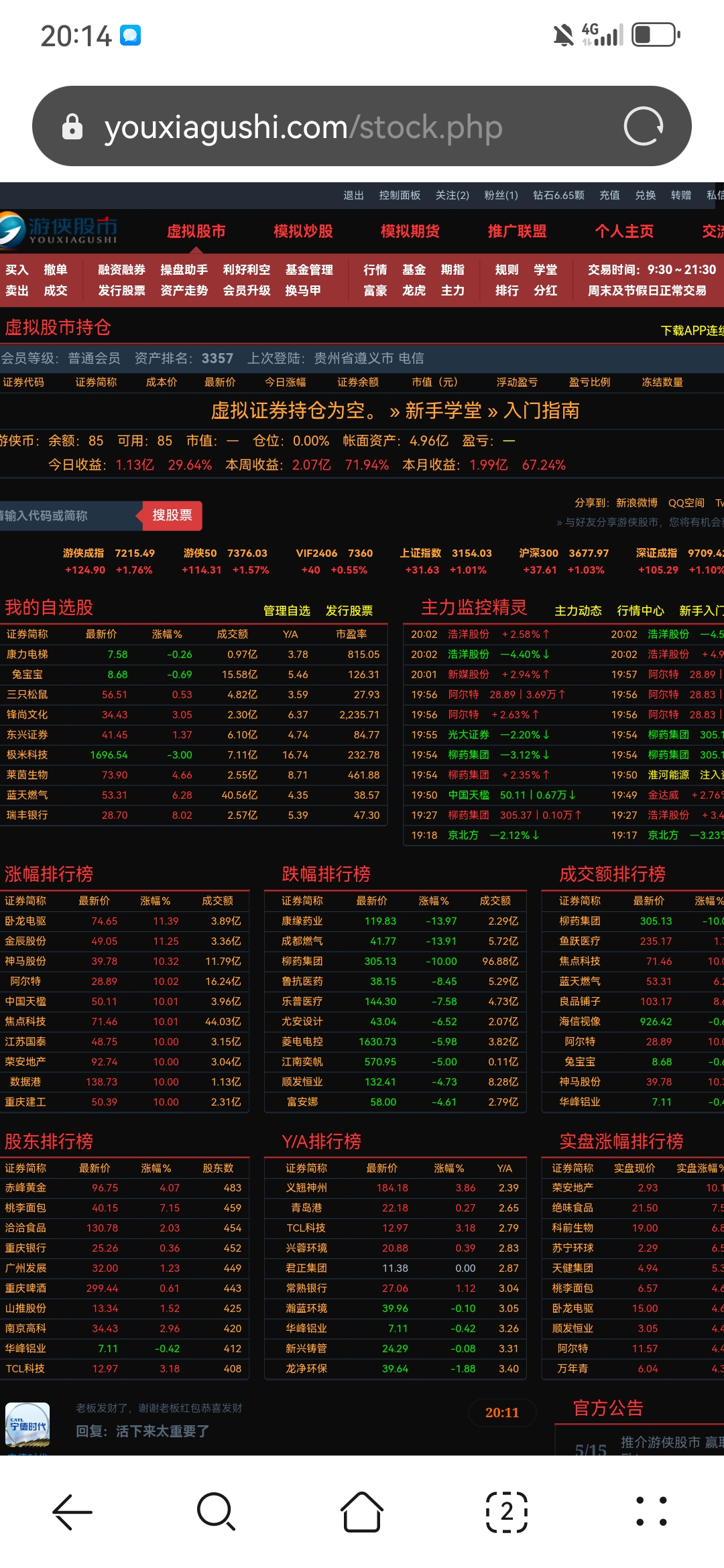The height and width of the screenshot is (1568, 724).
Task: Open 蓝天燃气 in my watchlist
Action: click(x=27, y=795)
